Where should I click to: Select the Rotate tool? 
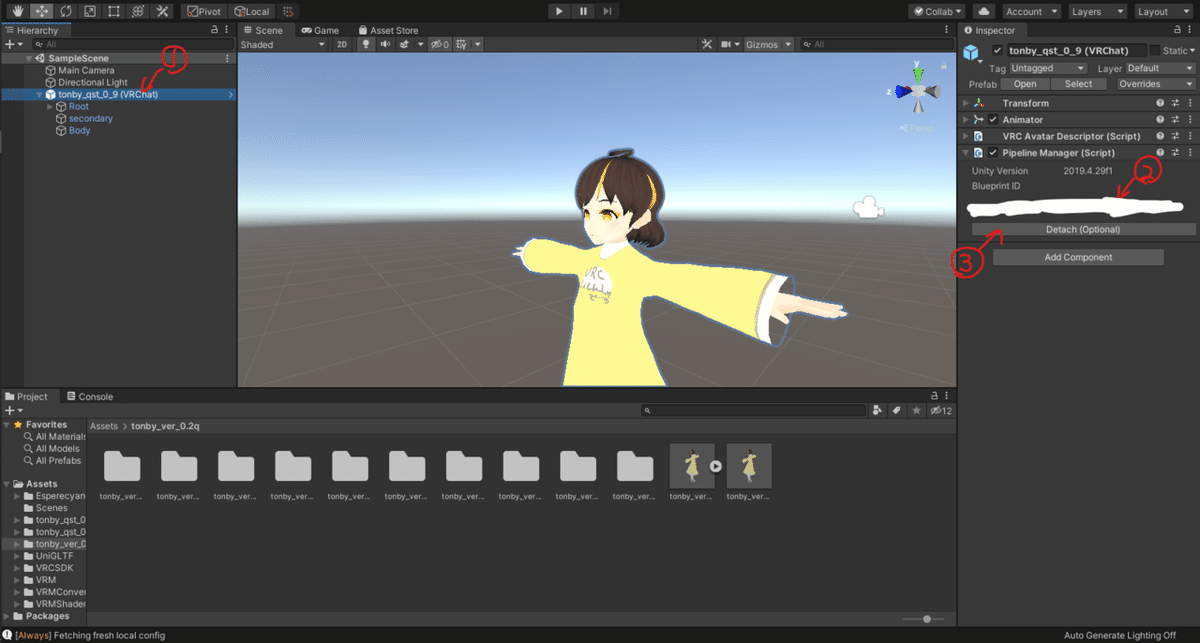tap(66, 11)
